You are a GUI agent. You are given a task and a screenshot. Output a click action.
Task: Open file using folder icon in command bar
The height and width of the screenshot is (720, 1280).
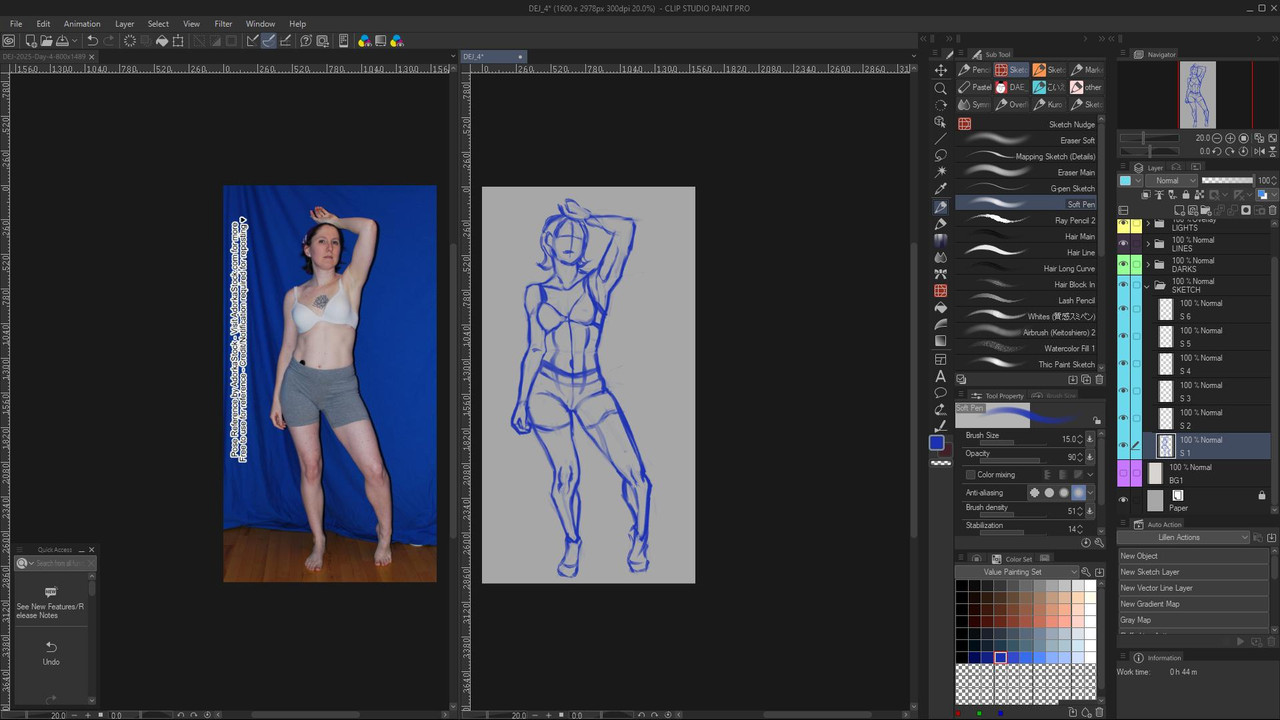point(46,41)
